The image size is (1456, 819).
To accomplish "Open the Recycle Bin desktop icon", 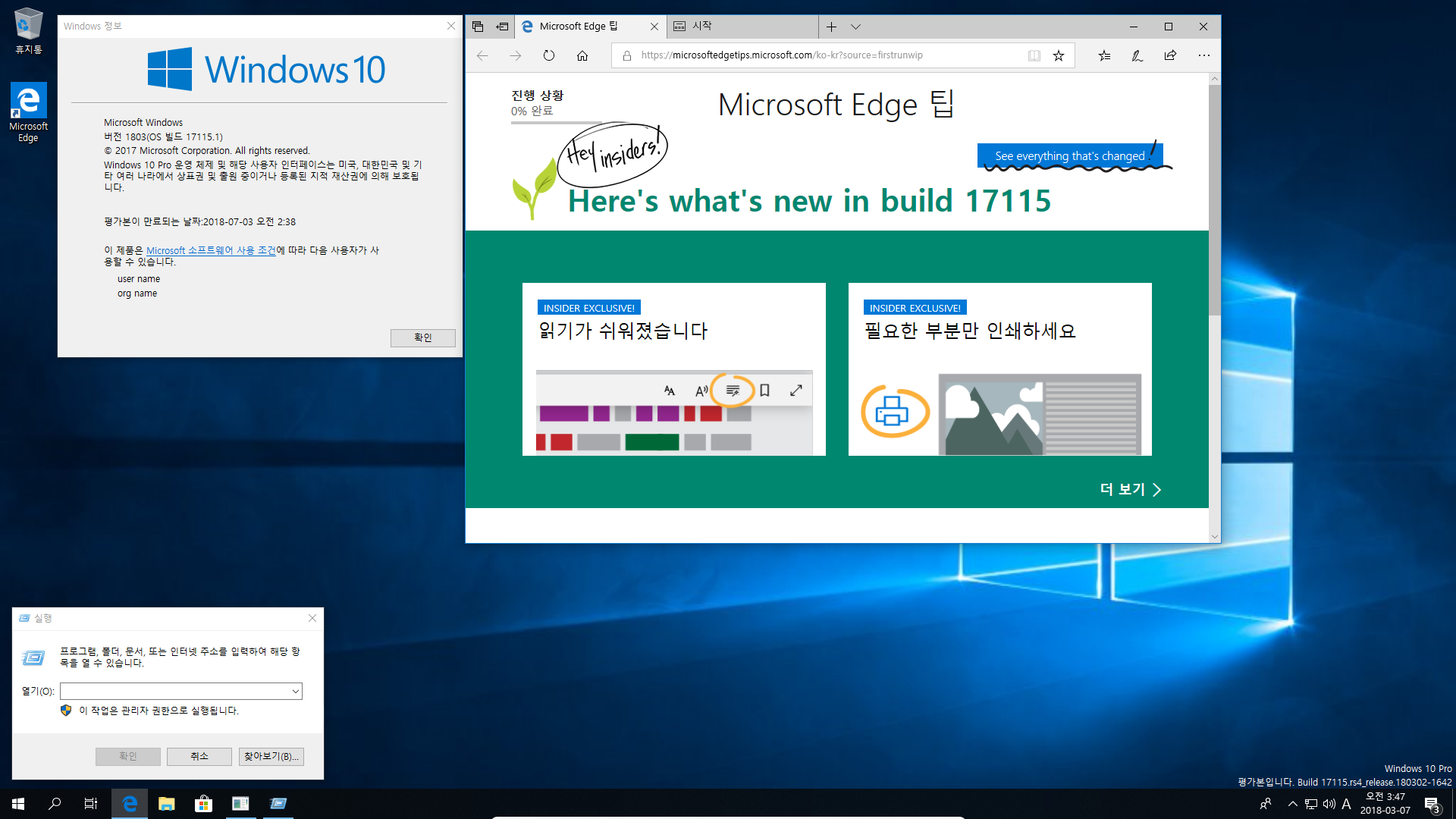I will click(x=29, y=31).
